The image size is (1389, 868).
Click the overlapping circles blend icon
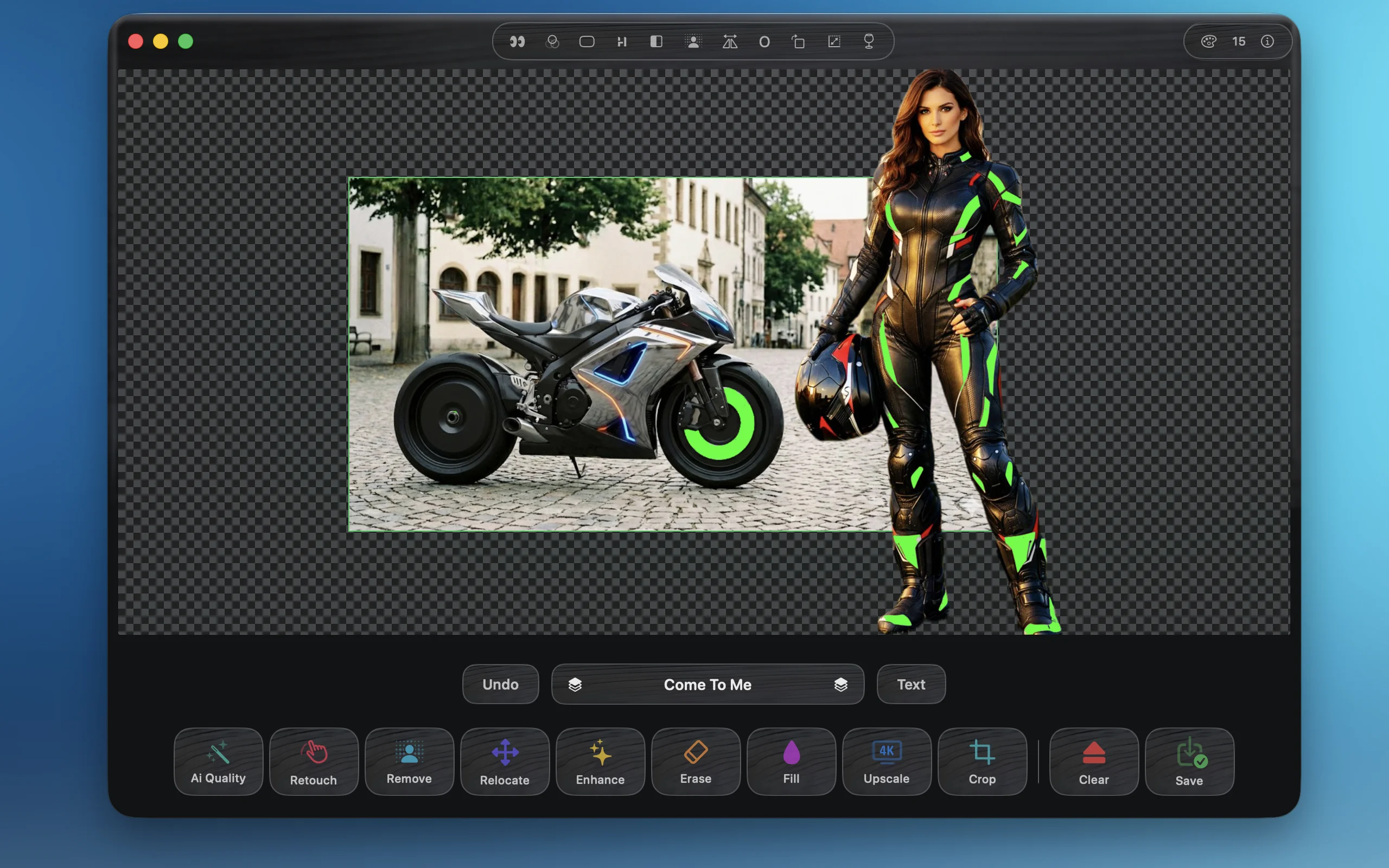click(552, 41)
